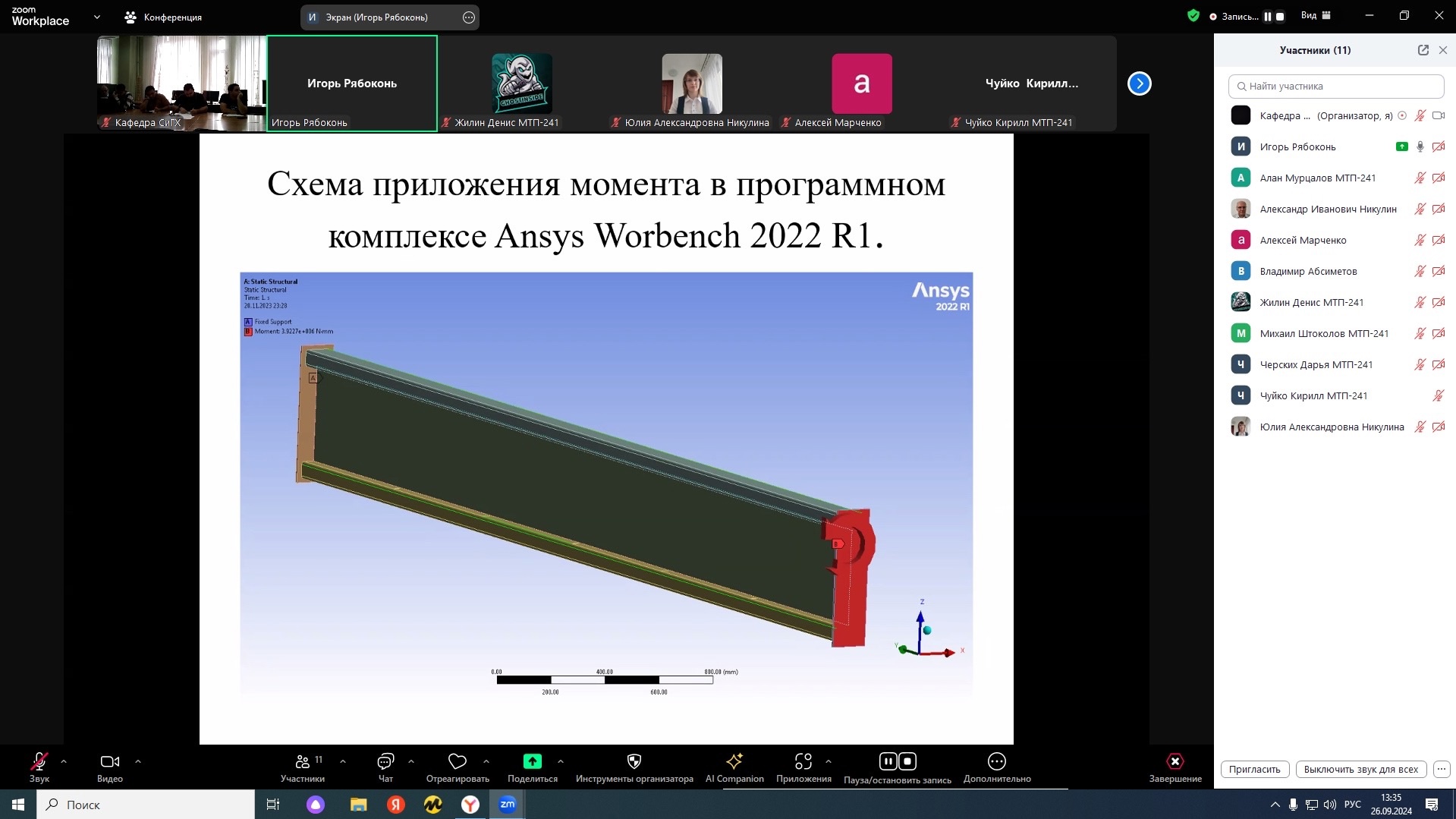1456x819 pixels.
Task: Click the Найти участника search field
Action: pos(1336,86)
